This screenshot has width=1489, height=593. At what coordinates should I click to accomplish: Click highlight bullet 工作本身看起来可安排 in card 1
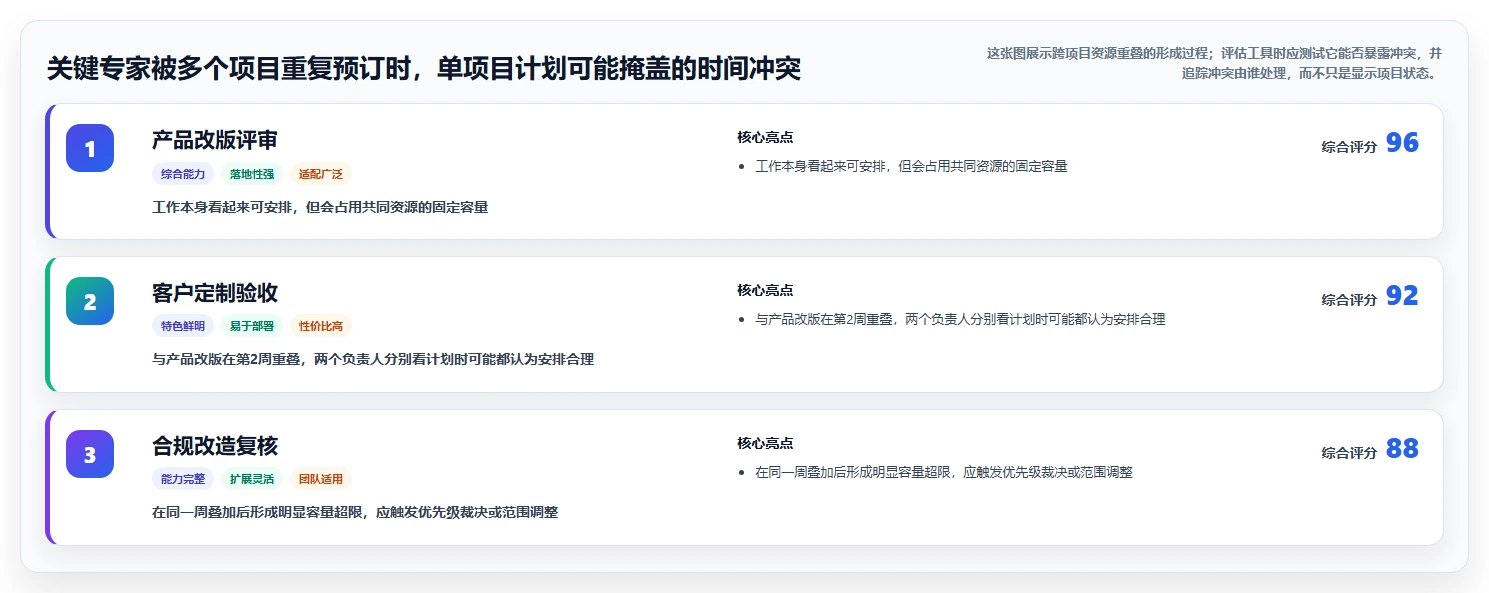[911, 166]
